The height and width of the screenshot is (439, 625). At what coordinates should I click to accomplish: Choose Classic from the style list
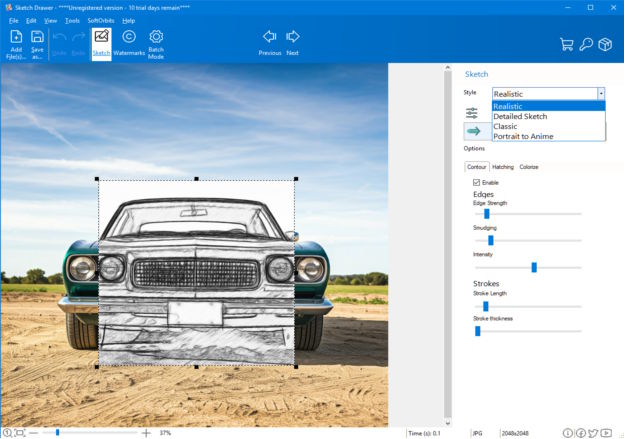[548, 126]
